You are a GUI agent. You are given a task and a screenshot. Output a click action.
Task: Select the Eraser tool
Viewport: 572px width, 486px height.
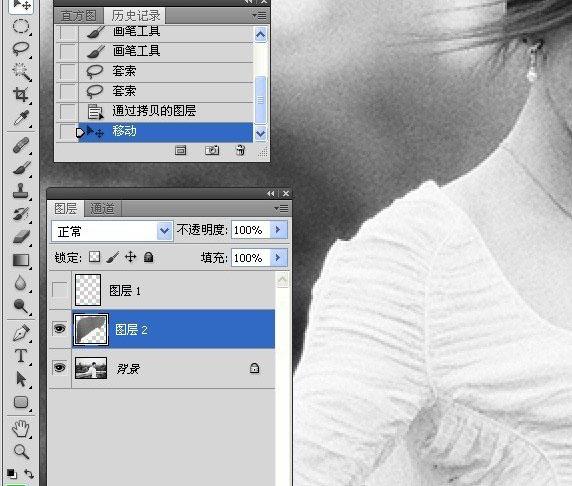(x=21, y=237)
